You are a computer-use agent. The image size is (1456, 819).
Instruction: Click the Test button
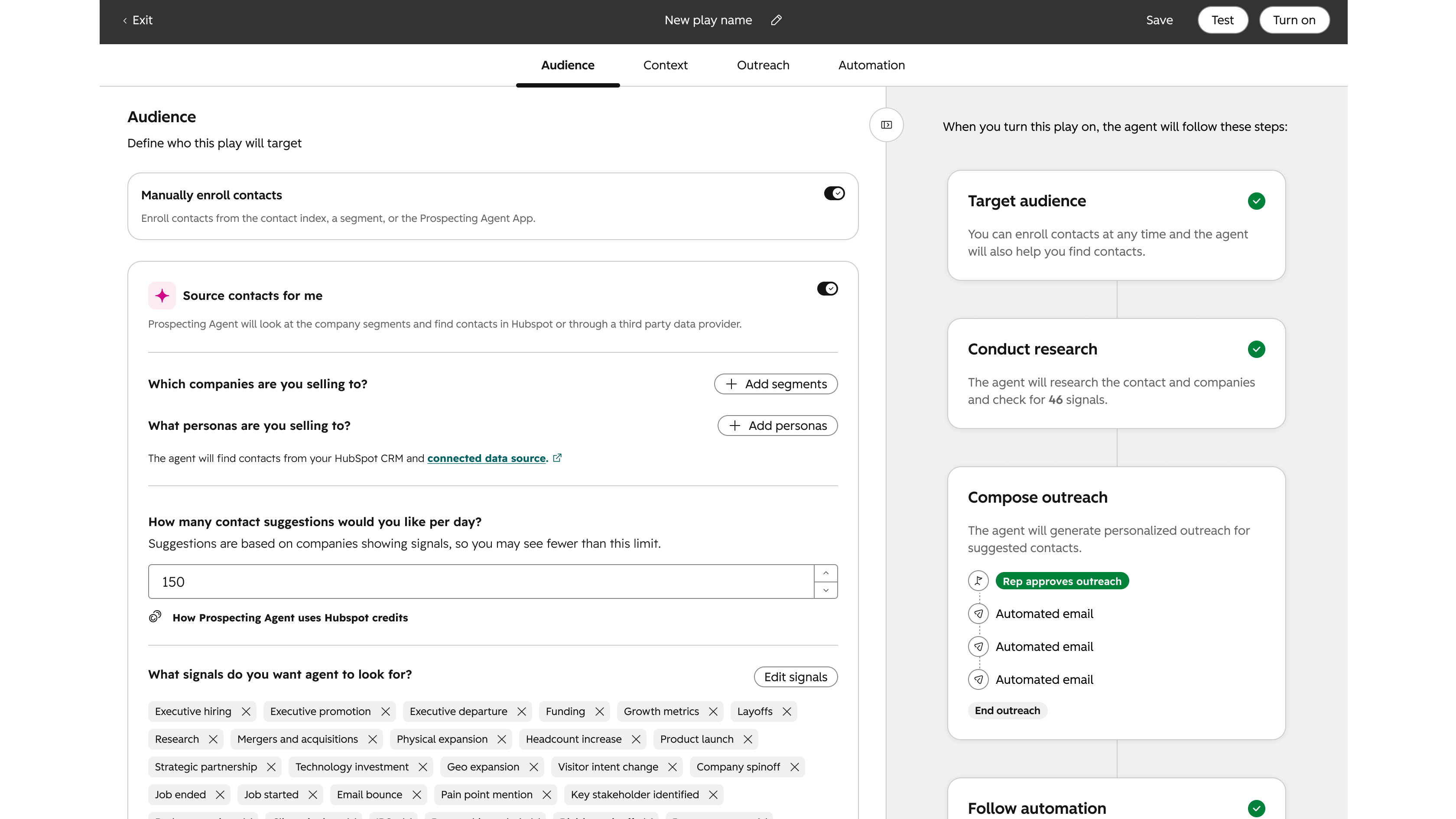pyautogui.click(x=1222, y=20)
